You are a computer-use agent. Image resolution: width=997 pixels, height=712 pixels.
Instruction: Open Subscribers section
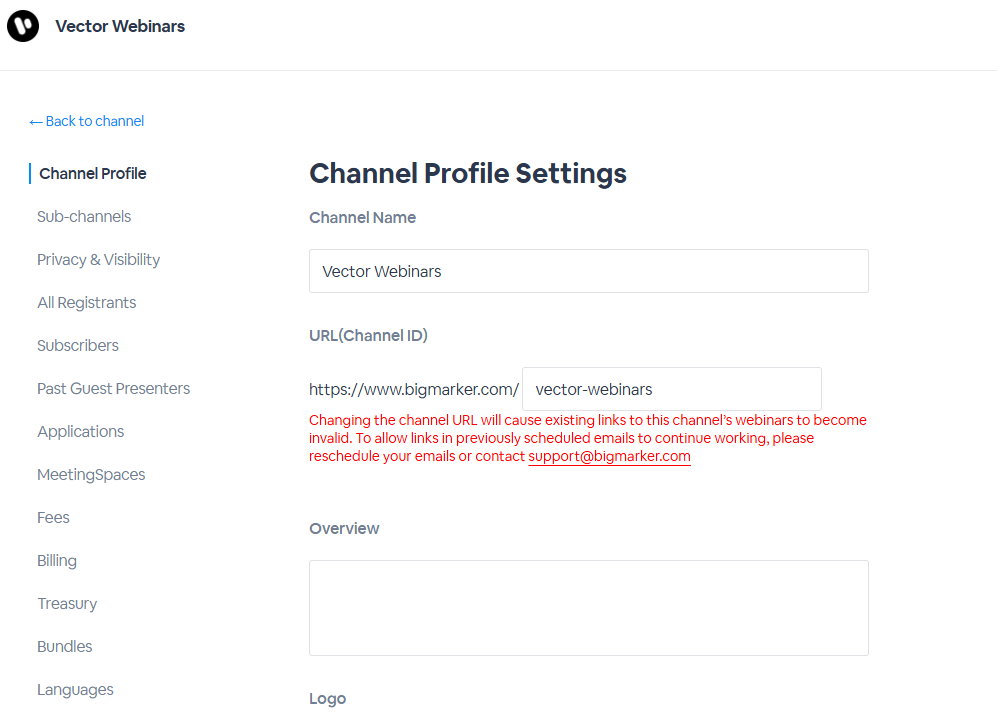(78, 346)
